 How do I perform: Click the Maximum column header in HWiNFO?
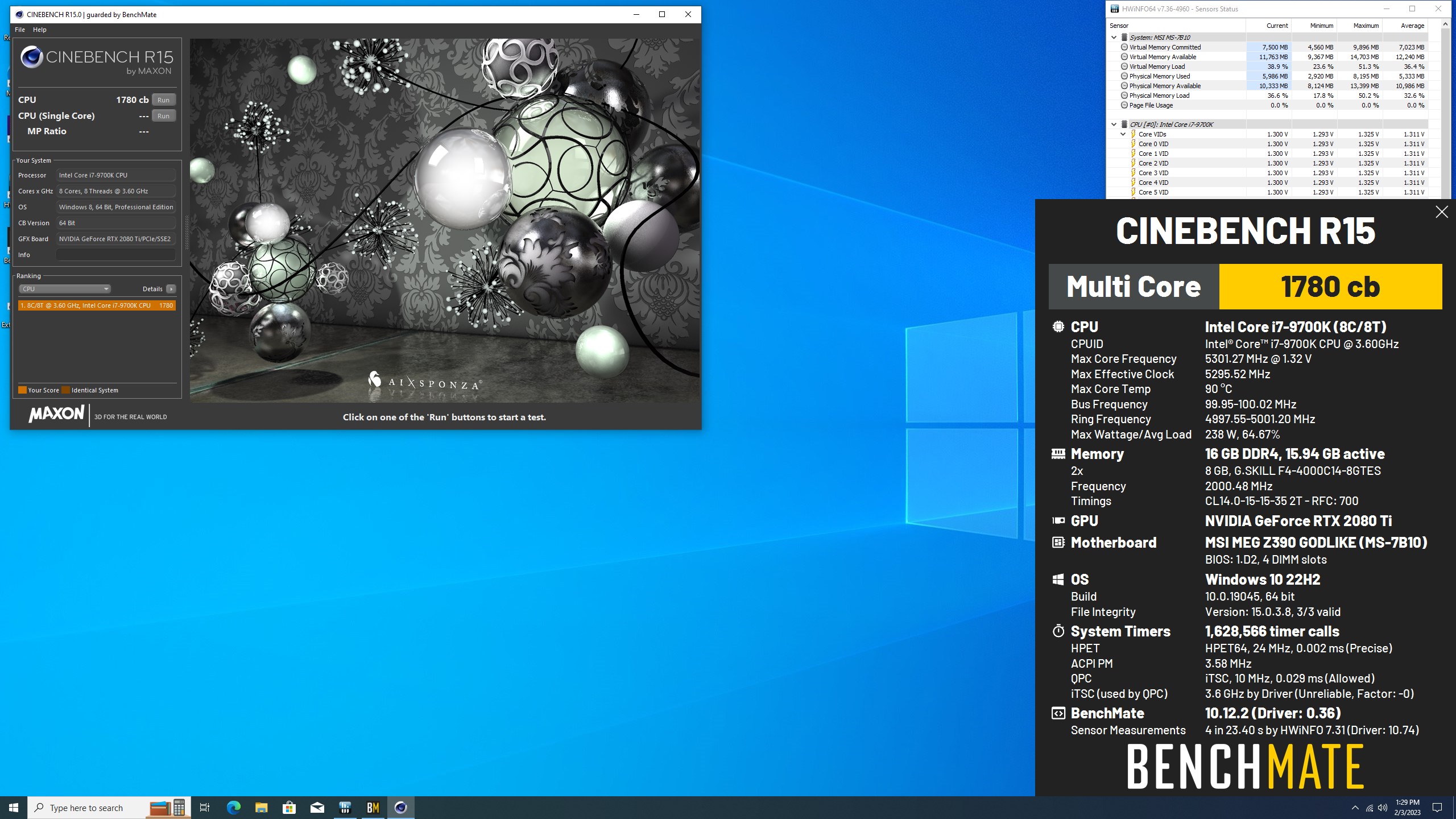point(1360,26)
